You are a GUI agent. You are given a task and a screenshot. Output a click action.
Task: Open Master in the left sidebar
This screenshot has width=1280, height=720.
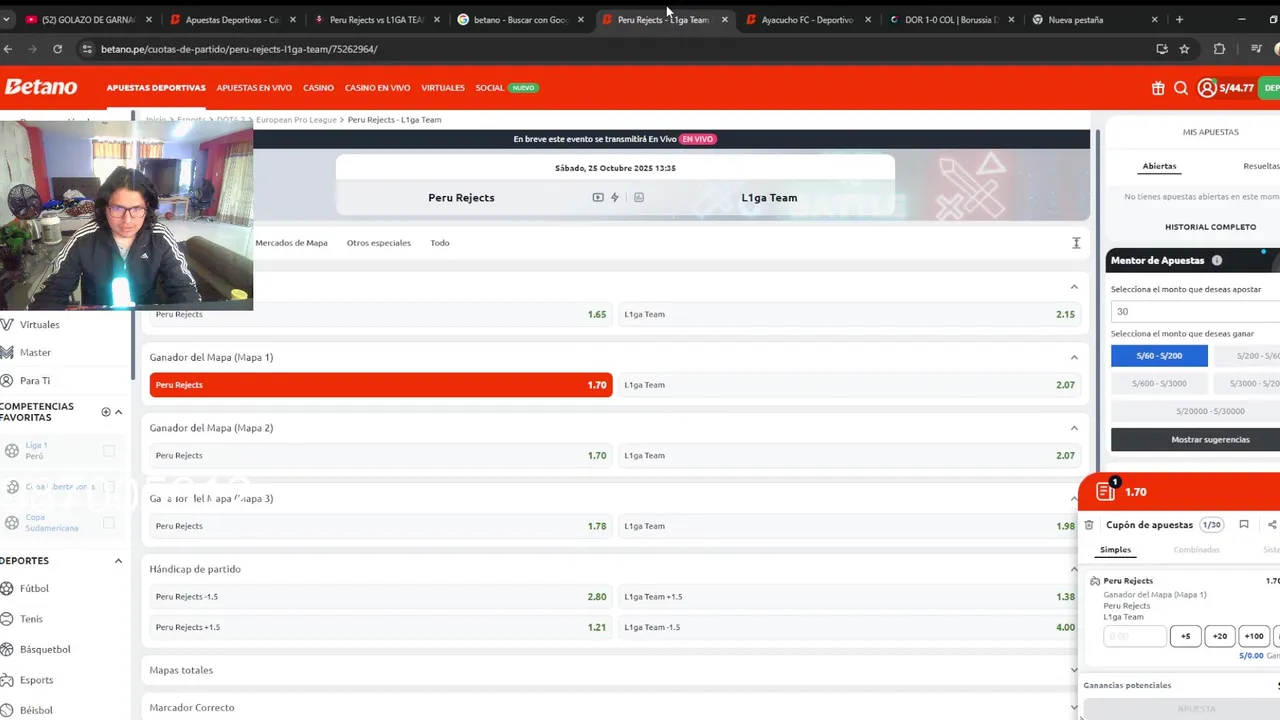click(35, 352)
